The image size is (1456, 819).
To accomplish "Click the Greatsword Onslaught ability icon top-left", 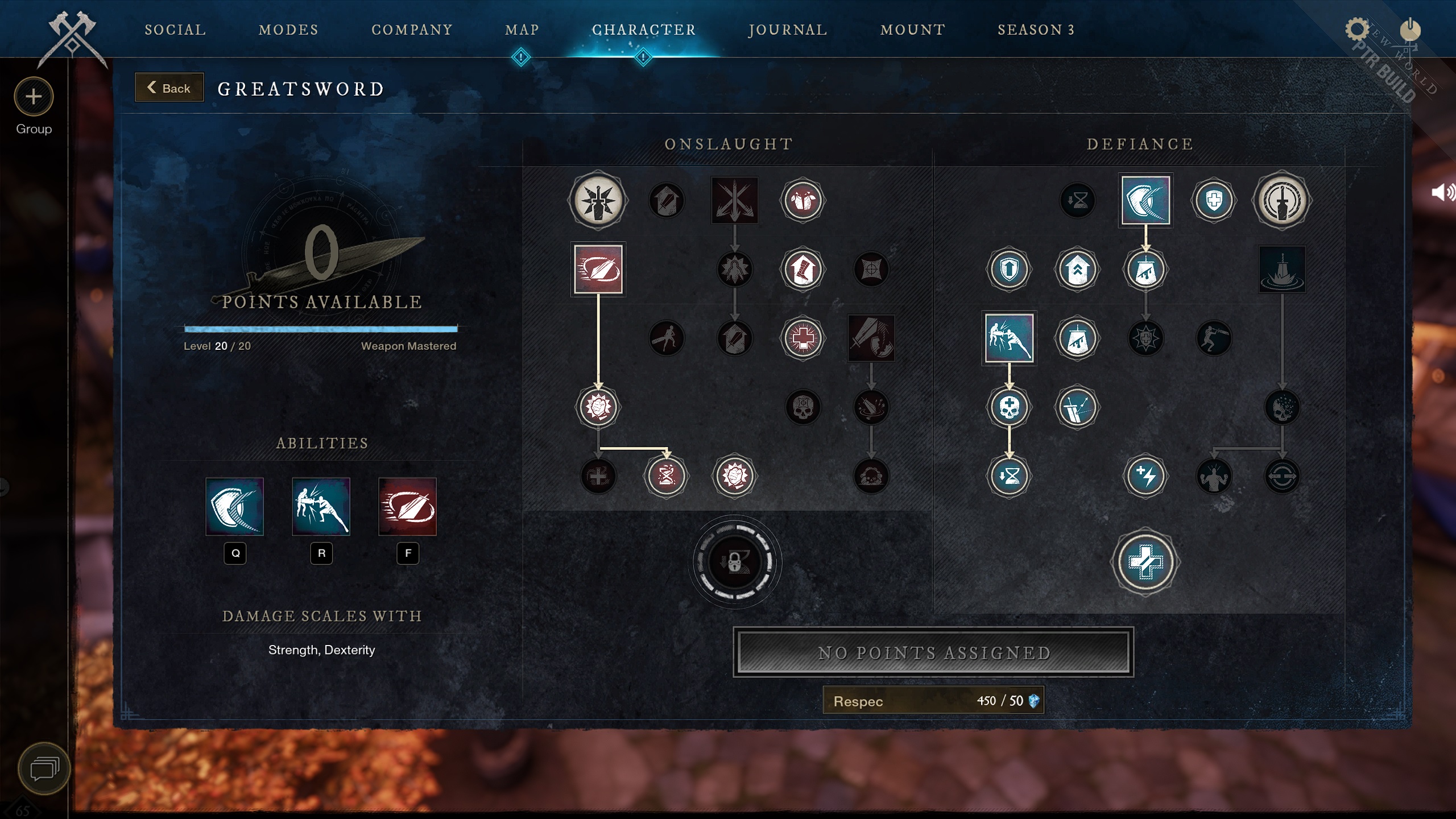I will pos(597,199).
